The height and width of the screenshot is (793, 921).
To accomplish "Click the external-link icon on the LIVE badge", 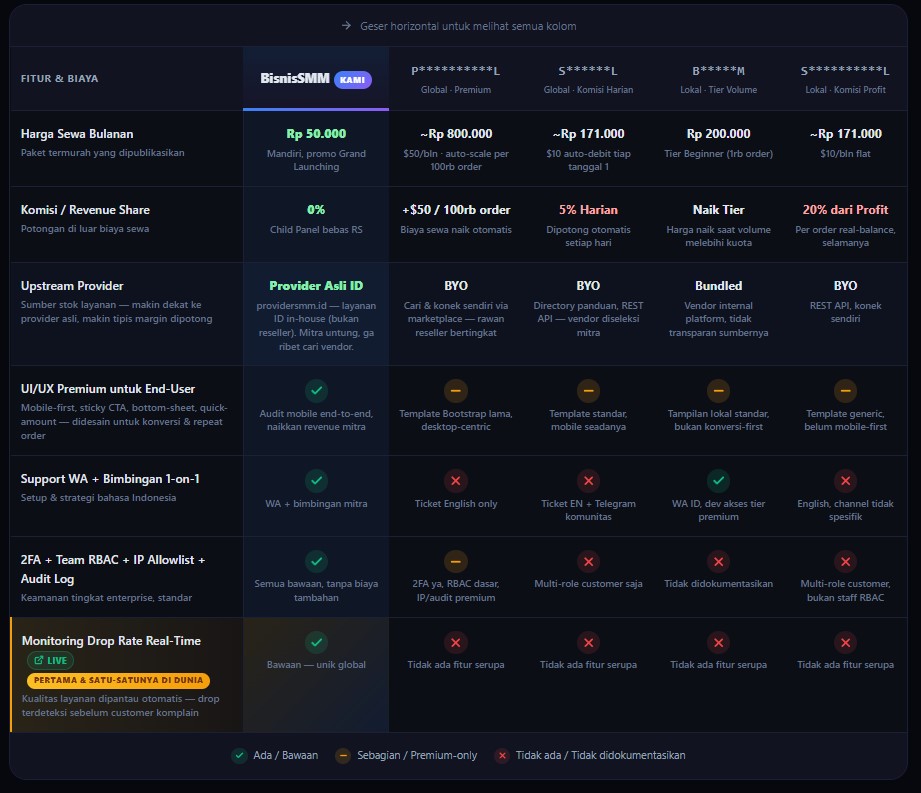I will pyautogui.click(x=38, y=660).
